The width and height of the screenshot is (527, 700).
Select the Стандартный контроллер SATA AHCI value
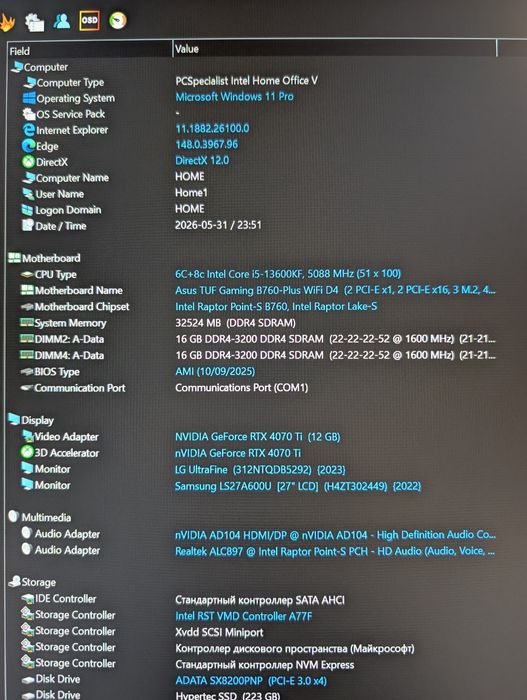[260, 600]
